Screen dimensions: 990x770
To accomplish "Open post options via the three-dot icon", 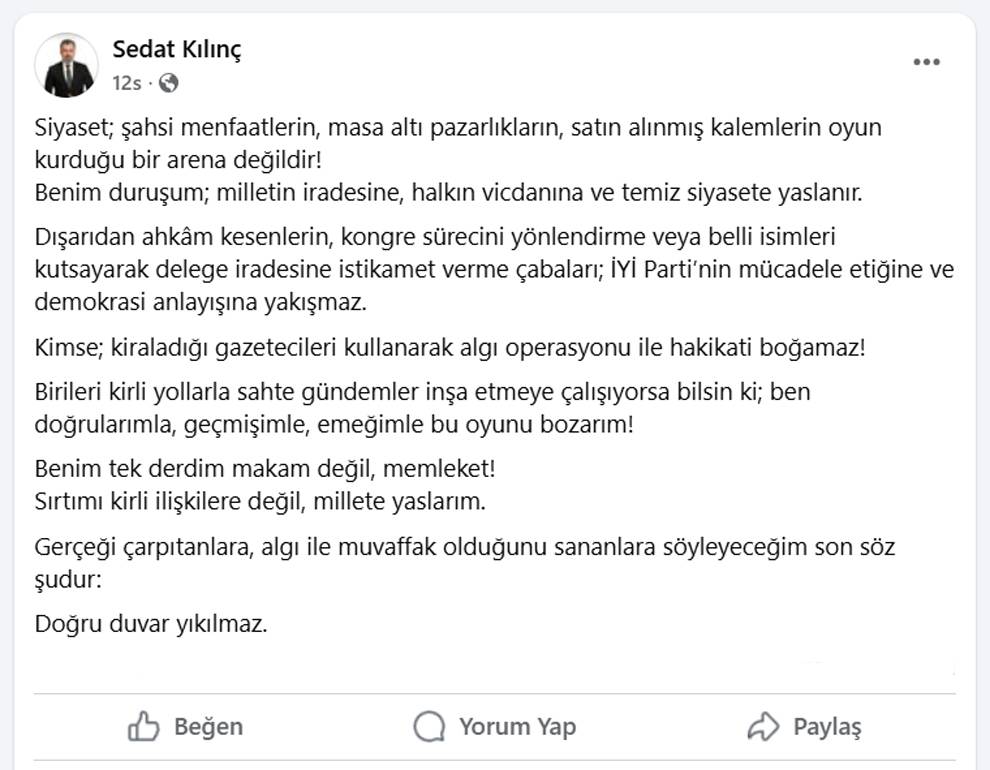I will pos(925,60).
